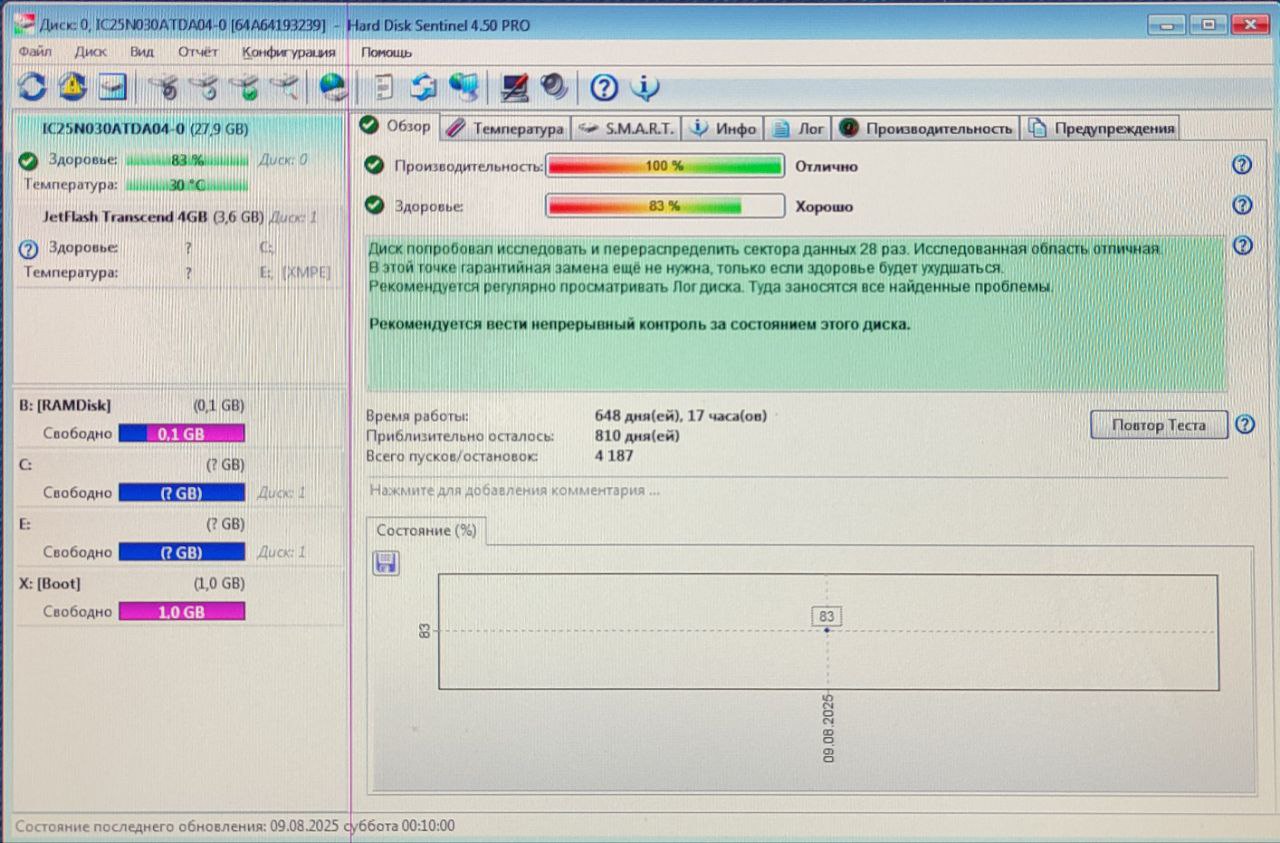Click the Повтор Теста button

(x=1159, y=425)
